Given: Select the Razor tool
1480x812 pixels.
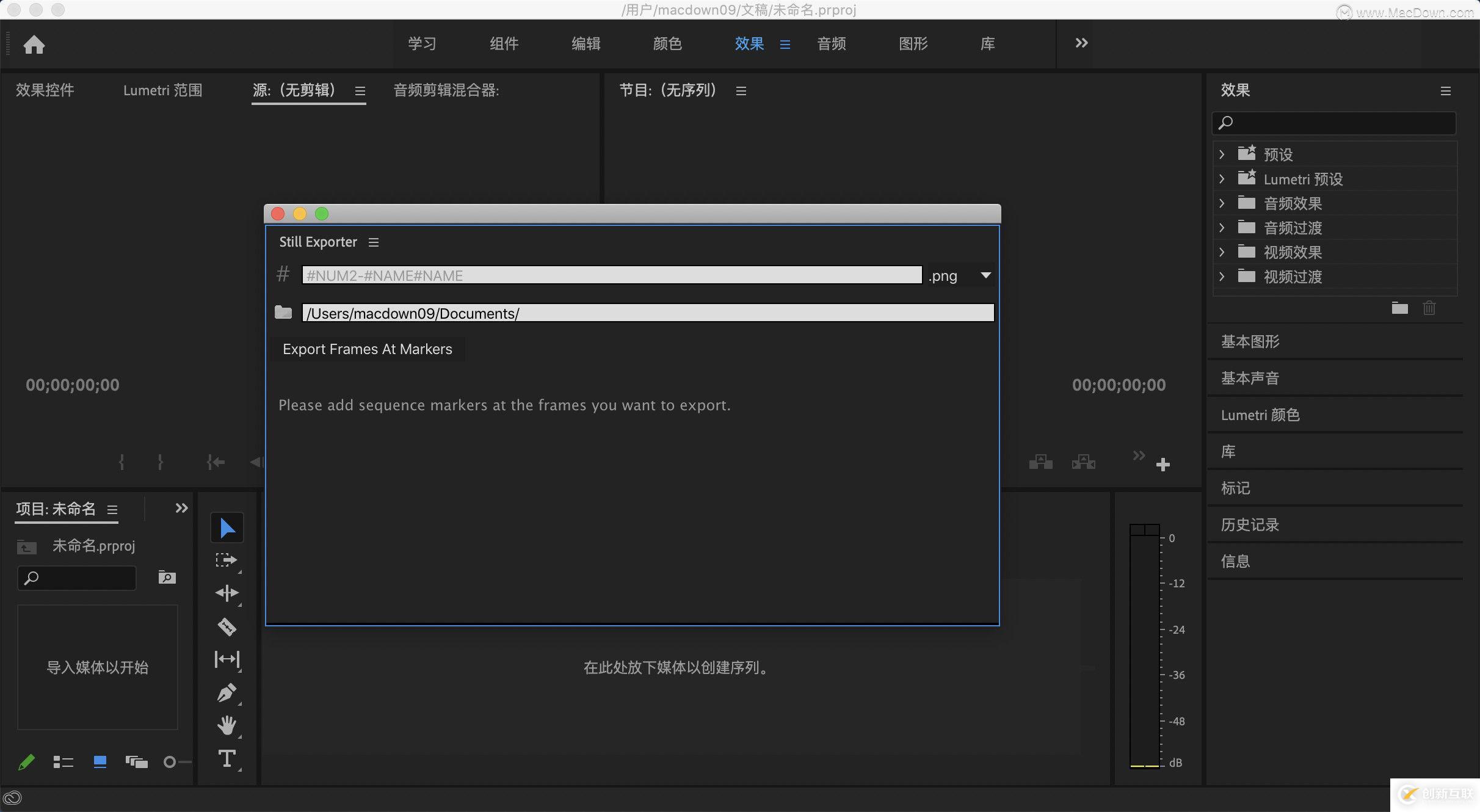Looking at the screenshot, I should click(227, 626).
